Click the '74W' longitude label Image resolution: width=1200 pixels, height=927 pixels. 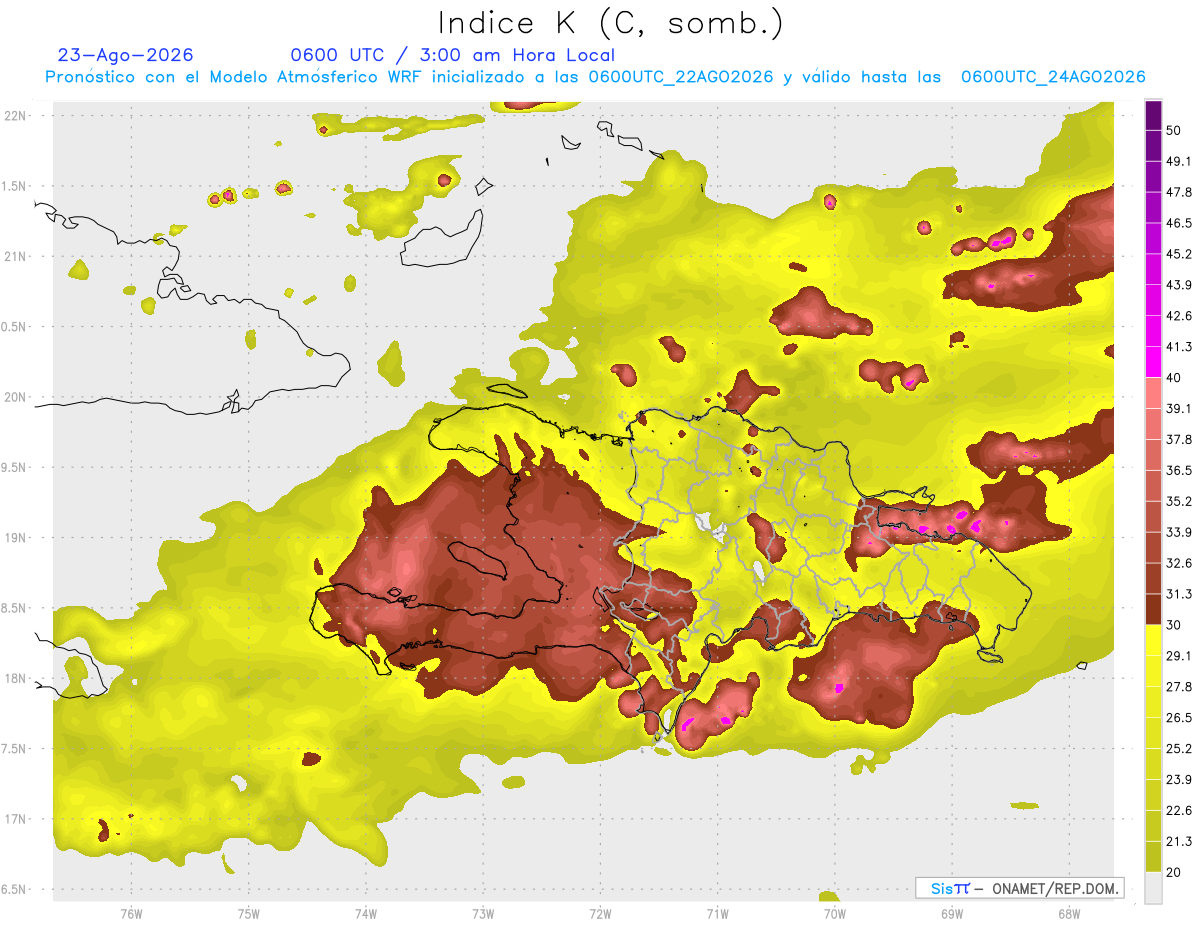366,914
